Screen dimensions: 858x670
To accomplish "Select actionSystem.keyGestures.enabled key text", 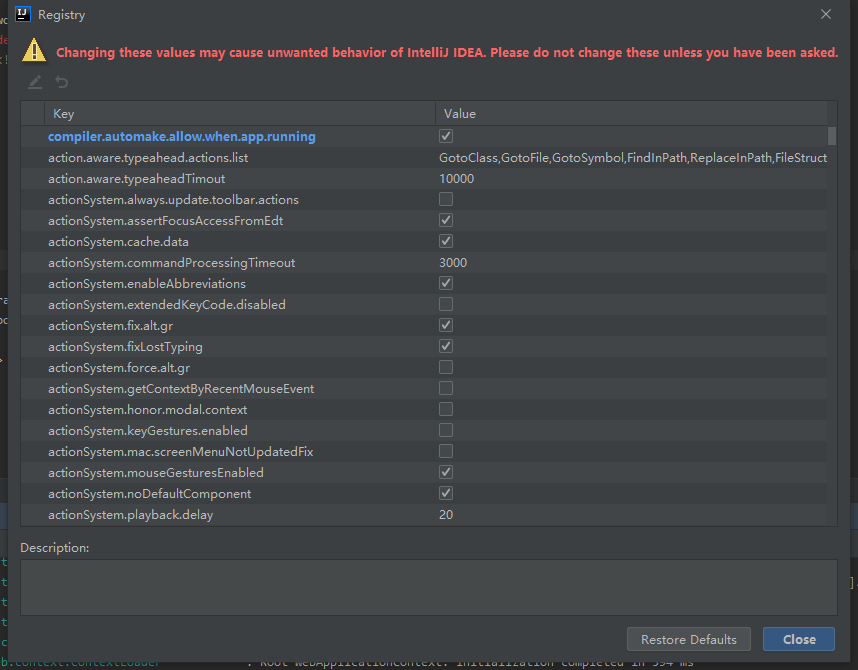I will (148, 431).
